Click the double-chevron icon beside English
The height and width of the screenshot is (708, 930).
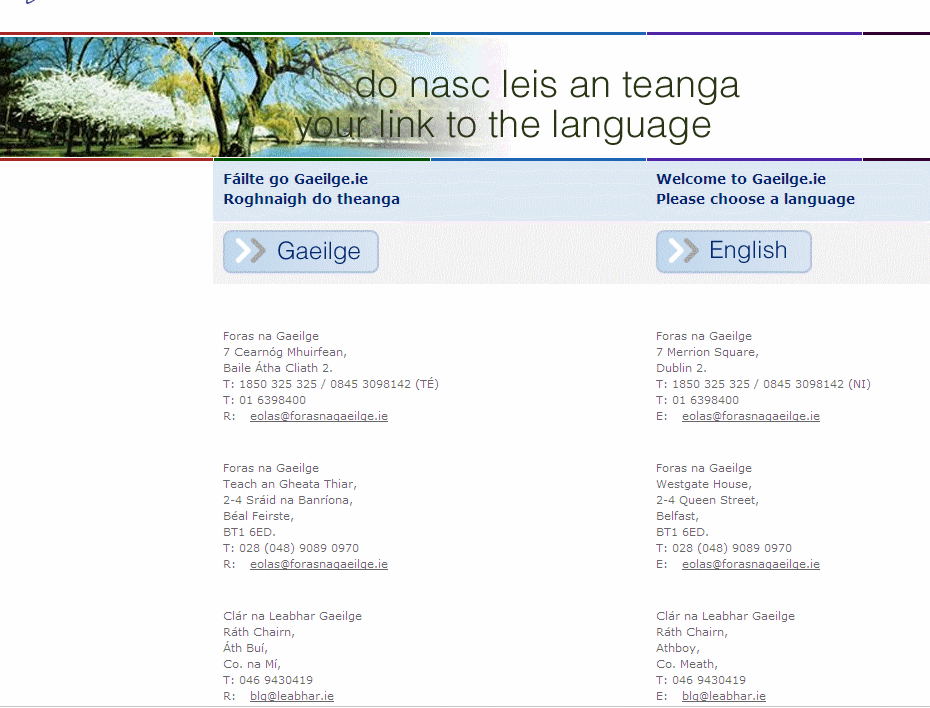tap(683, 251)
